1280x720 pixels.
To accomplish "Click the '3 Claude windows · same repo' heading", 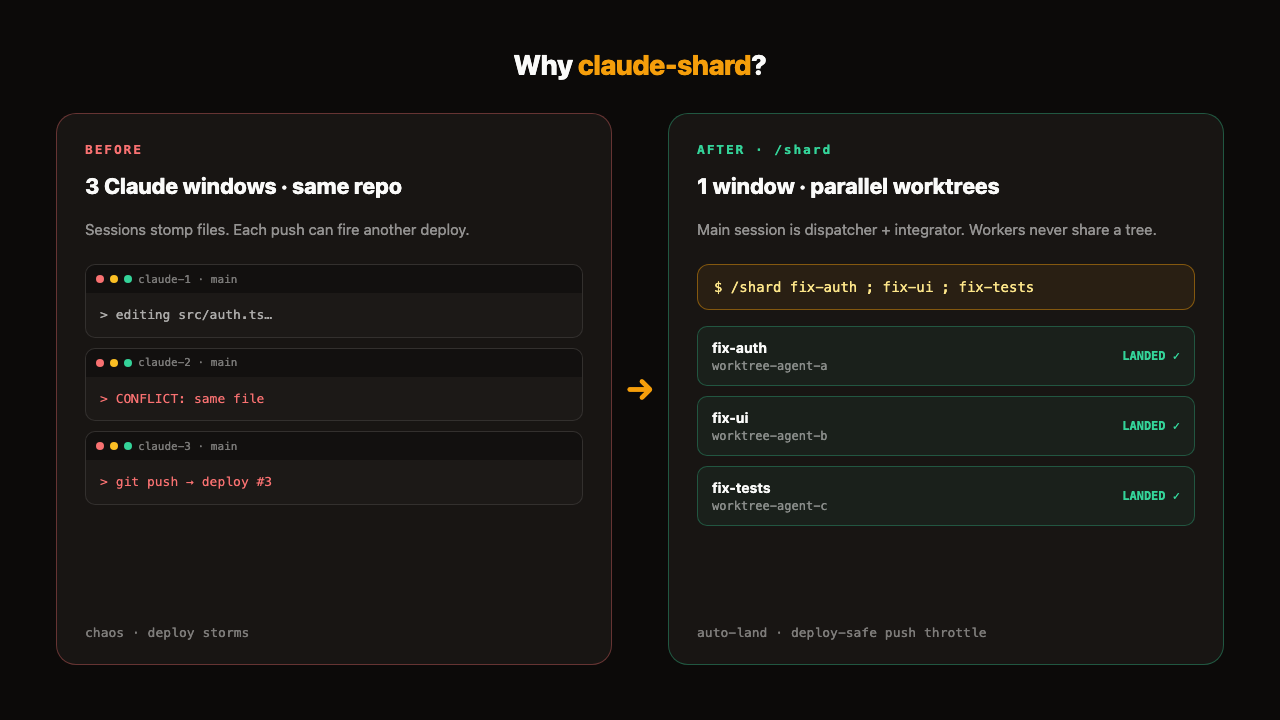I will click(x=244, y=187).
